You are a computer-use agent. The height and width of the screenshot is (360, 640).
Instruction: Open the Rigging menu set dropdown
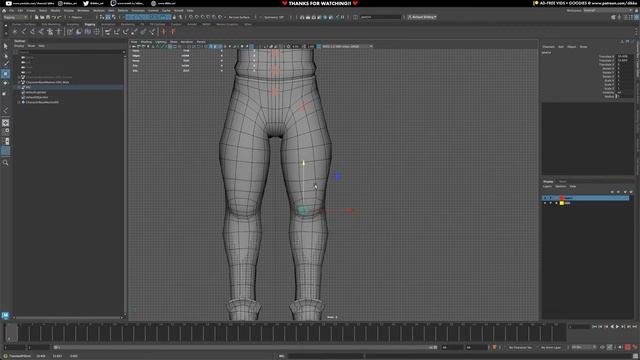point(16,17)
